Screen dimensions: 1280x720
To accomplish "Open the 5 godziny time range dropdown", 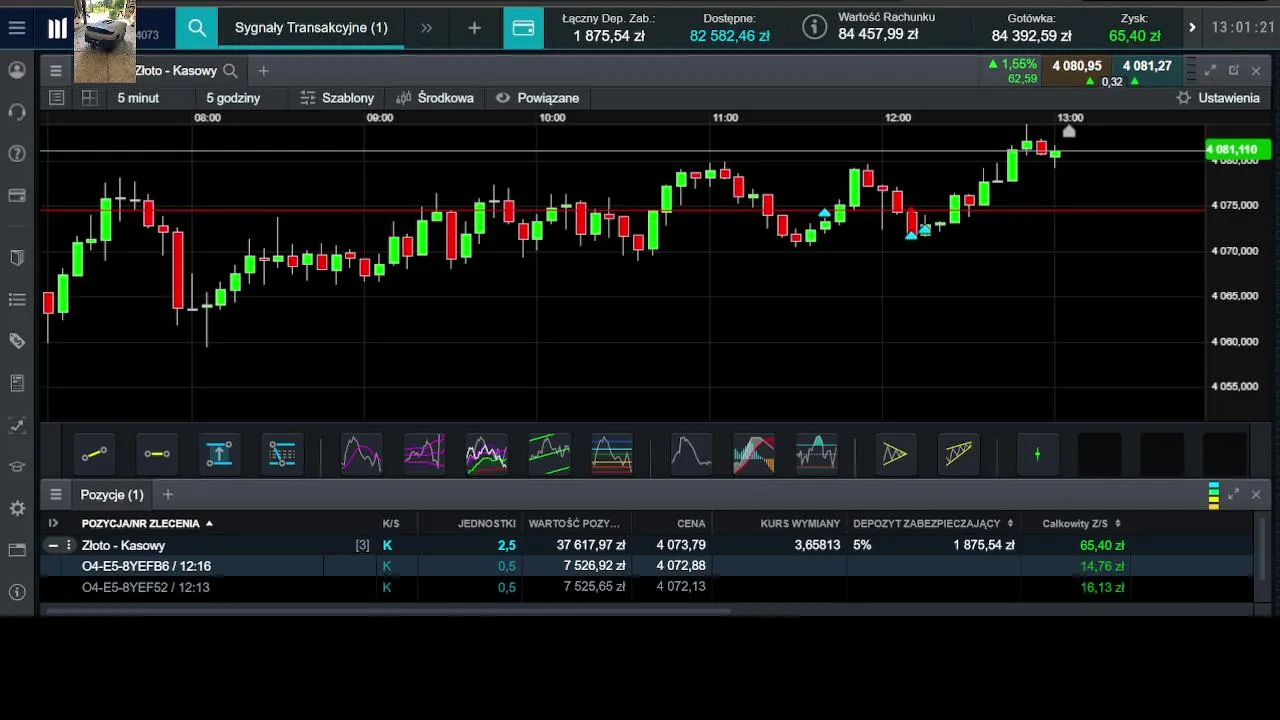I will [x=233, y=98].
